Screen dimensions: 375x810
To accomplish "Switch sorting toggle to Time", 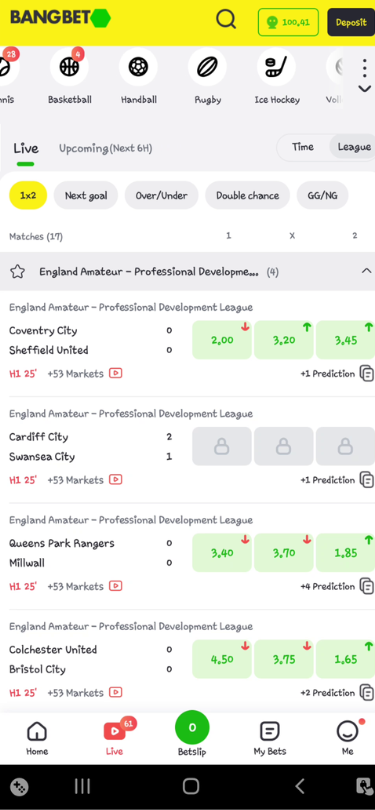I will 303,147.
